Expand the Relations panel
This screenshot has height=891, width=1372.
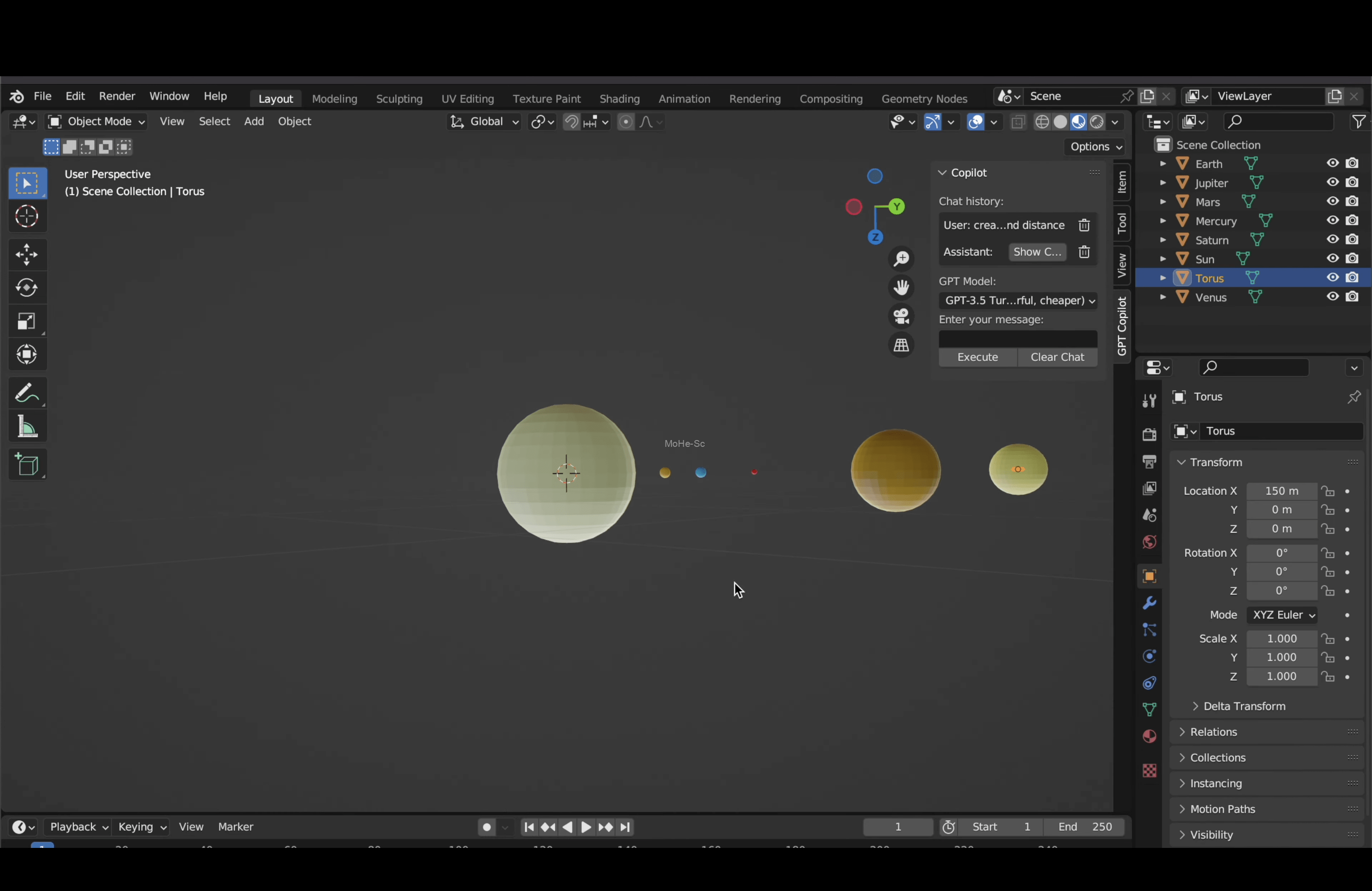point(1214,732)
